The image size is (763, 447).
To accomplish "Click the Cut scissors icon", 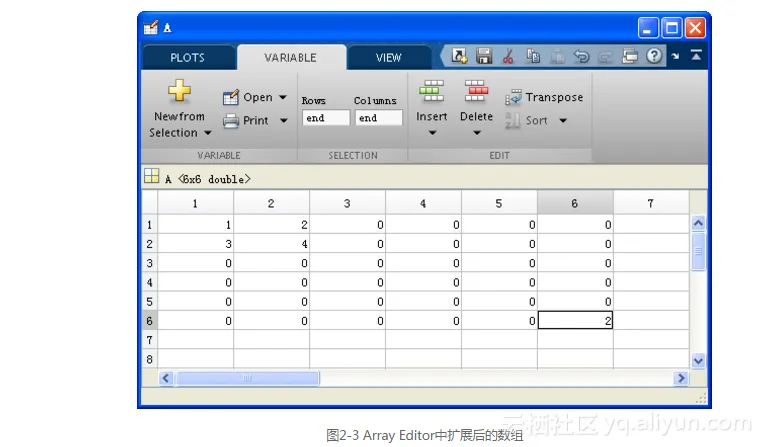I will click(508, 56).
